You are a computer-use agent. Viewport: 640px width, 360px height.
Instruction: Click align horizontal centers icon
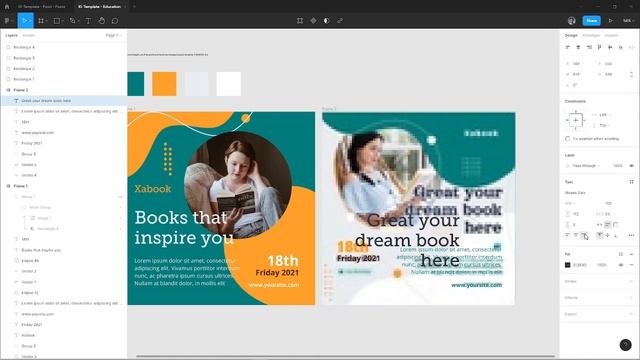578,47
